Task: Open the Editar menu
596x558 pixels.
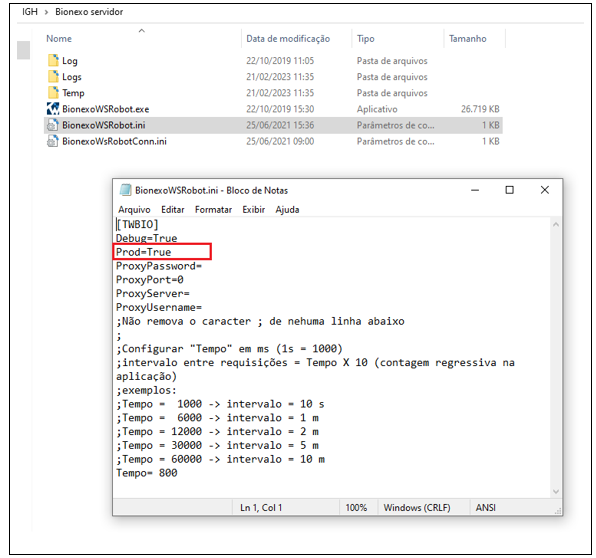Action: [173, 209]
